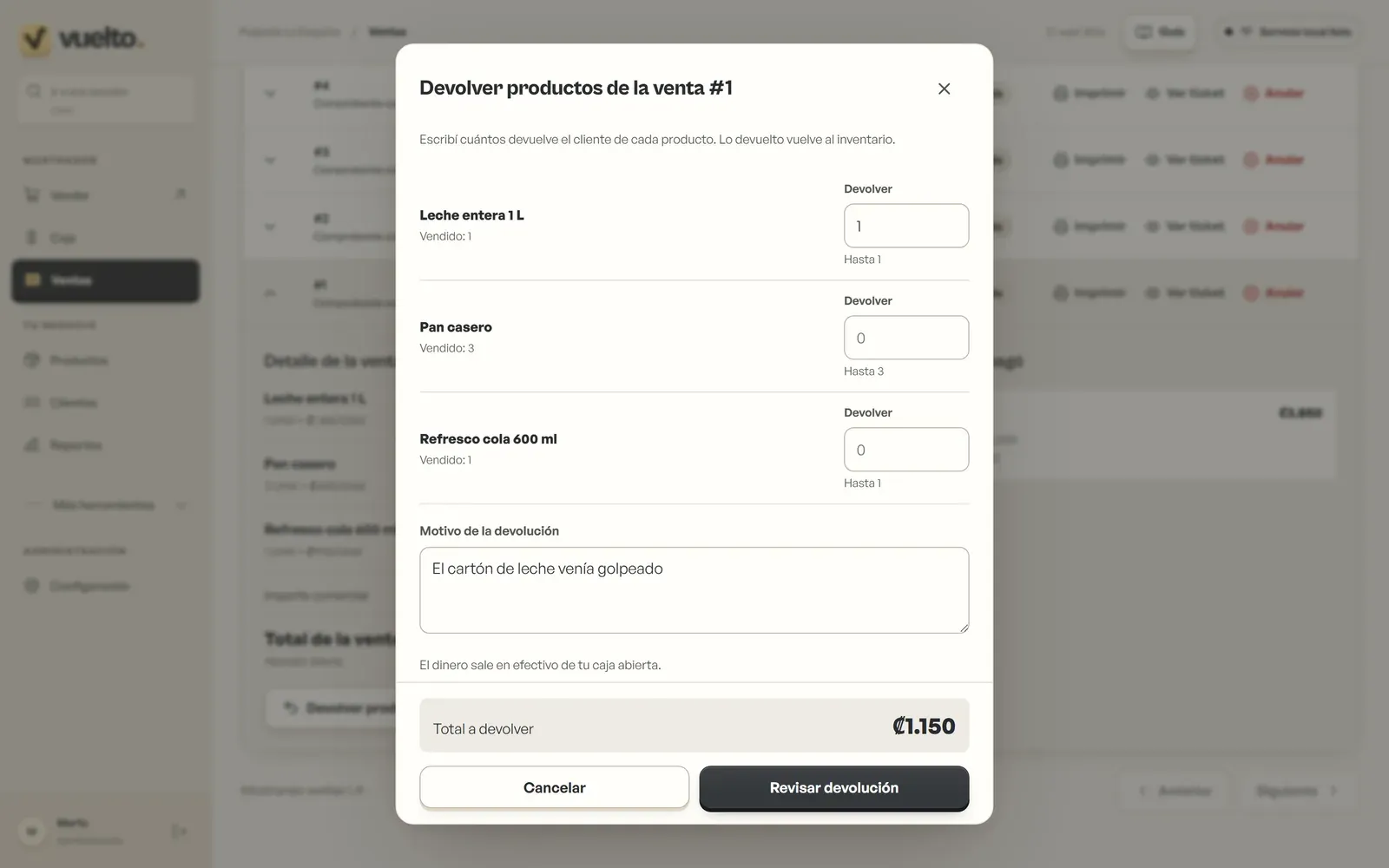Open the Caja section icon
The width and height of the screenshot is (1389, 868).
[x=32, y=238]
